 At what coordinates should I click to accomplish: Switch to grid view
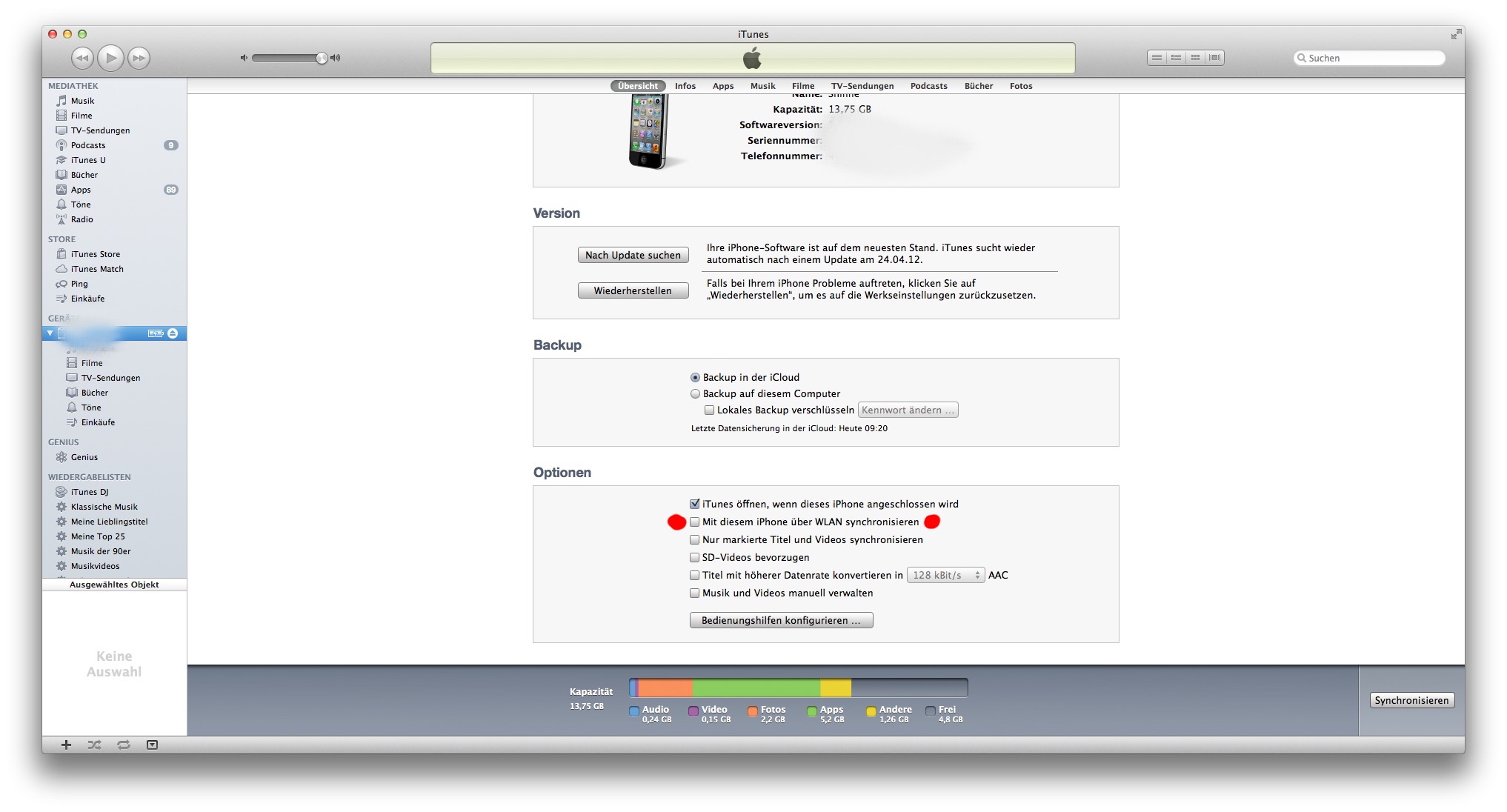point(1195,58)
